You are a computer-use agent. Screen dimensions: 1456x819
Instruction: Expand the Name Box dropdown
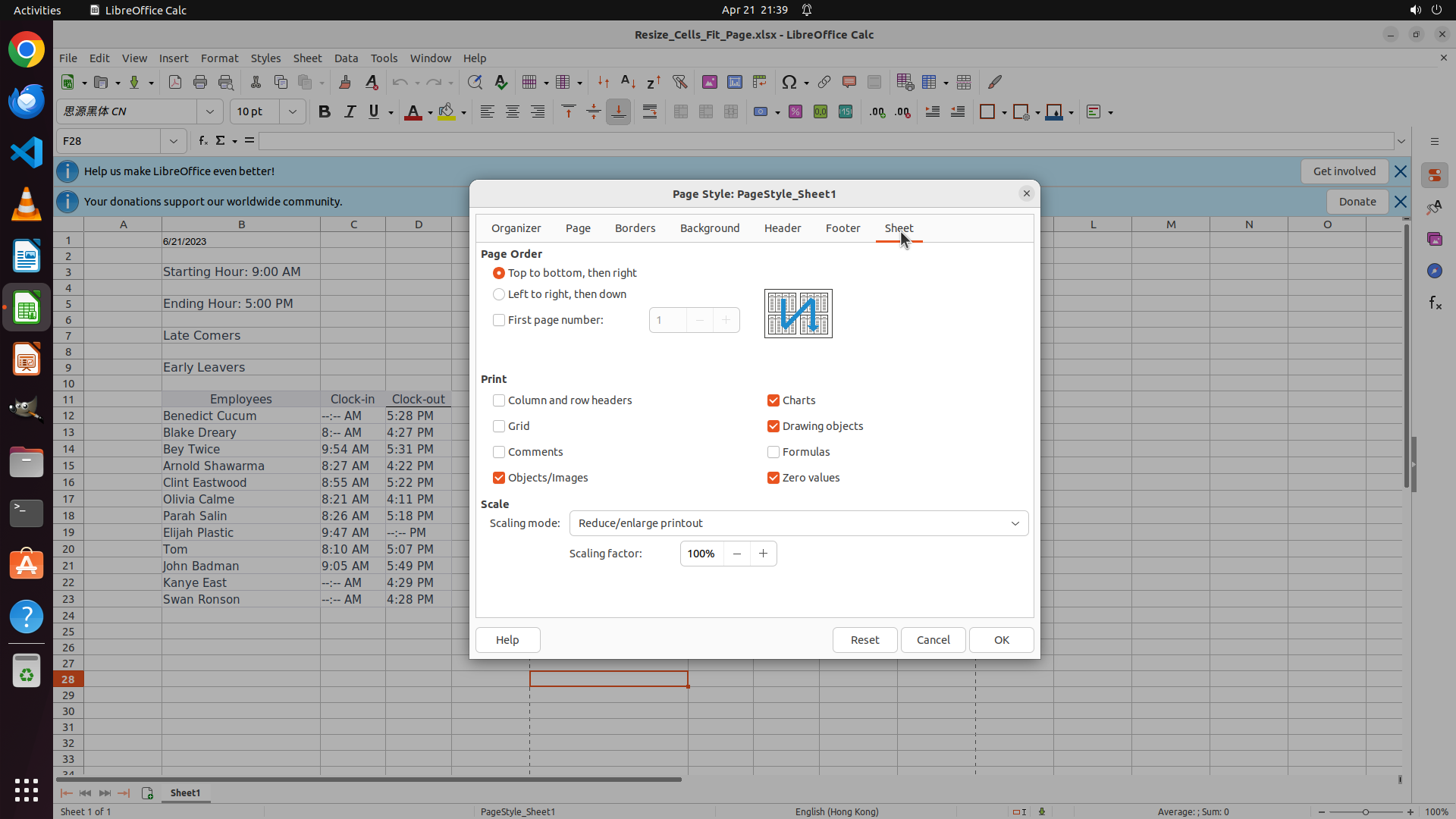pyautogui.click(x=174, y=141)
